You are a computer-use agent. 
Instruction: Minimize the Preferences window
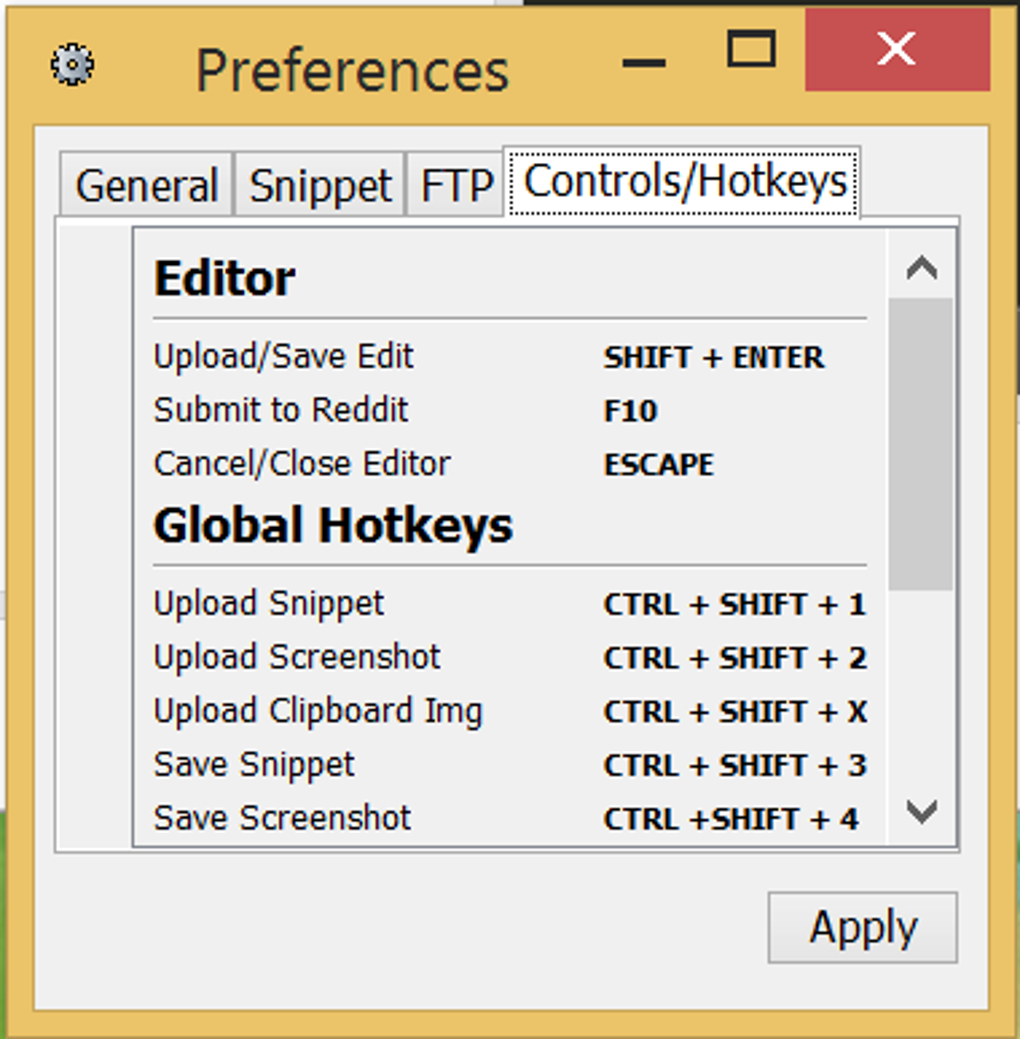pos(644,63)
